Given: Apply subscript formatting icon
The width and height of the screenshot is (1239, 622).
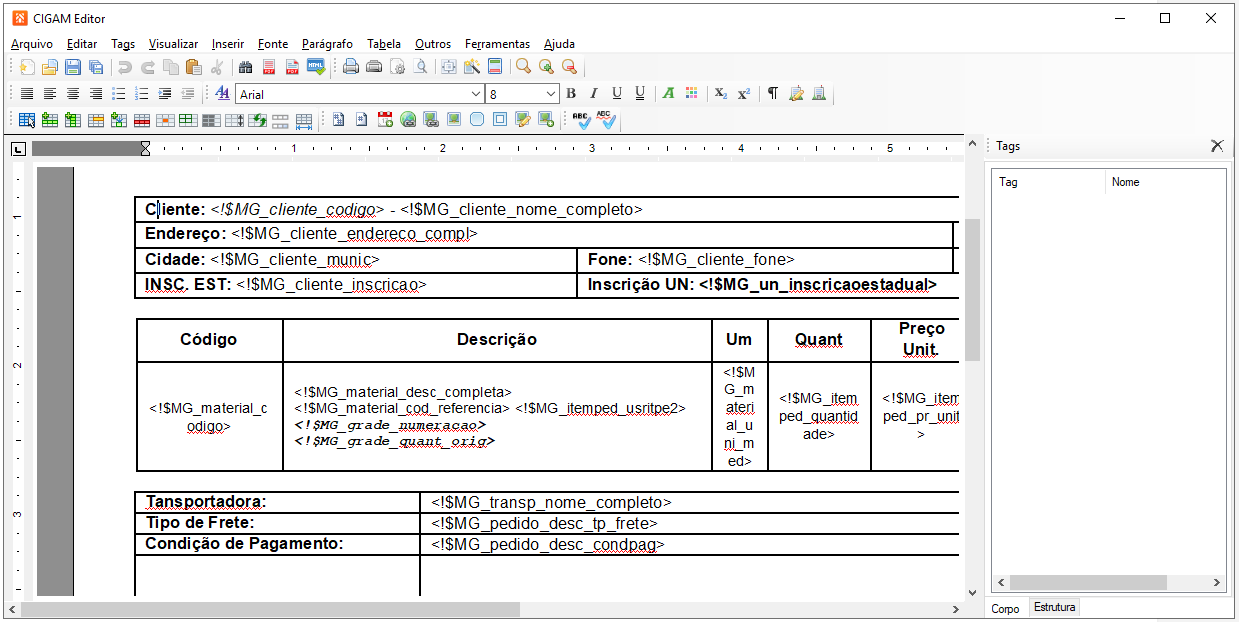Looking at the screenshot, I should [x=720, y=93].
